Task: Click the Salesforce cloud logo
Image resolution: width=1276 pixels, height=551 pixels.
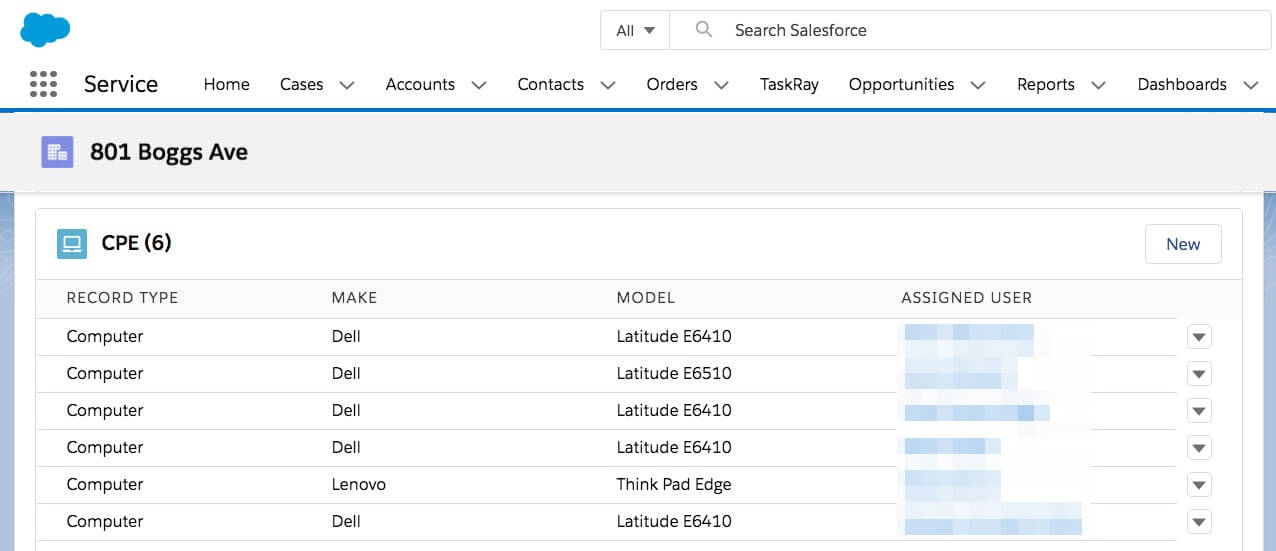Action: (45, 29)
